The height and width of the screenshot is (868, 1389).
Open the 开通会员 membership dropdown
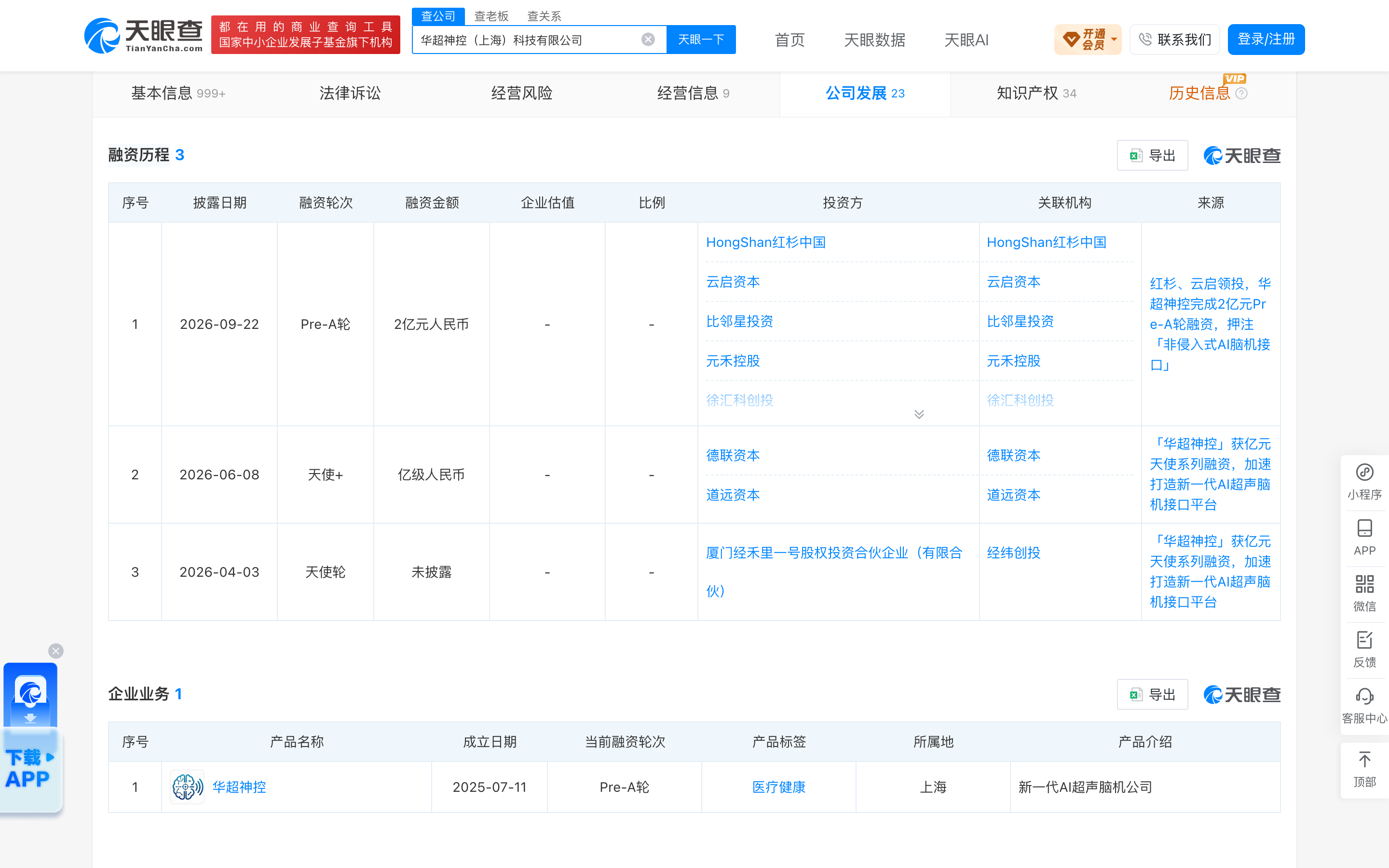pyautogui.click(x=1088, y=40)
